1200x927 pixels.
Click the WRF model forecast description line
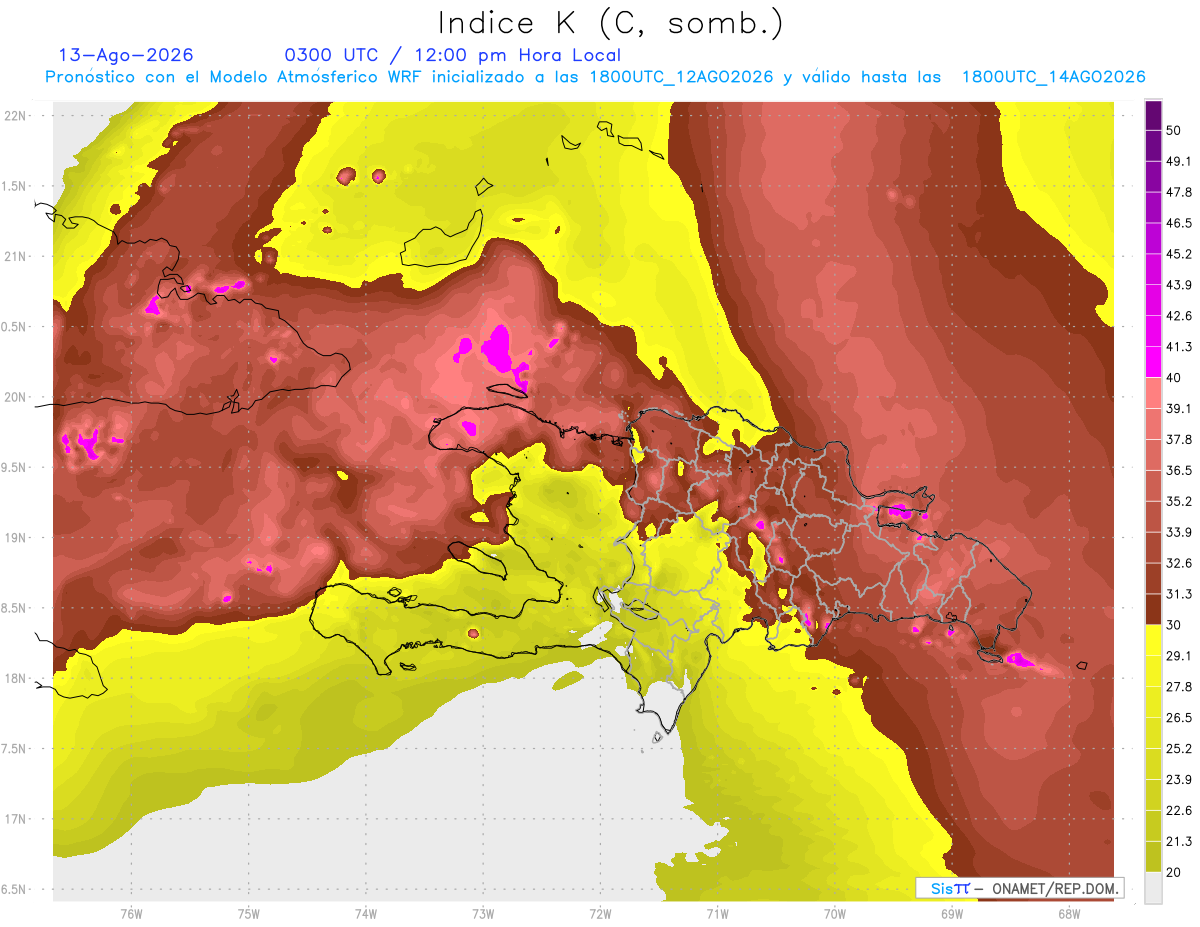click(x=595, y=77)
